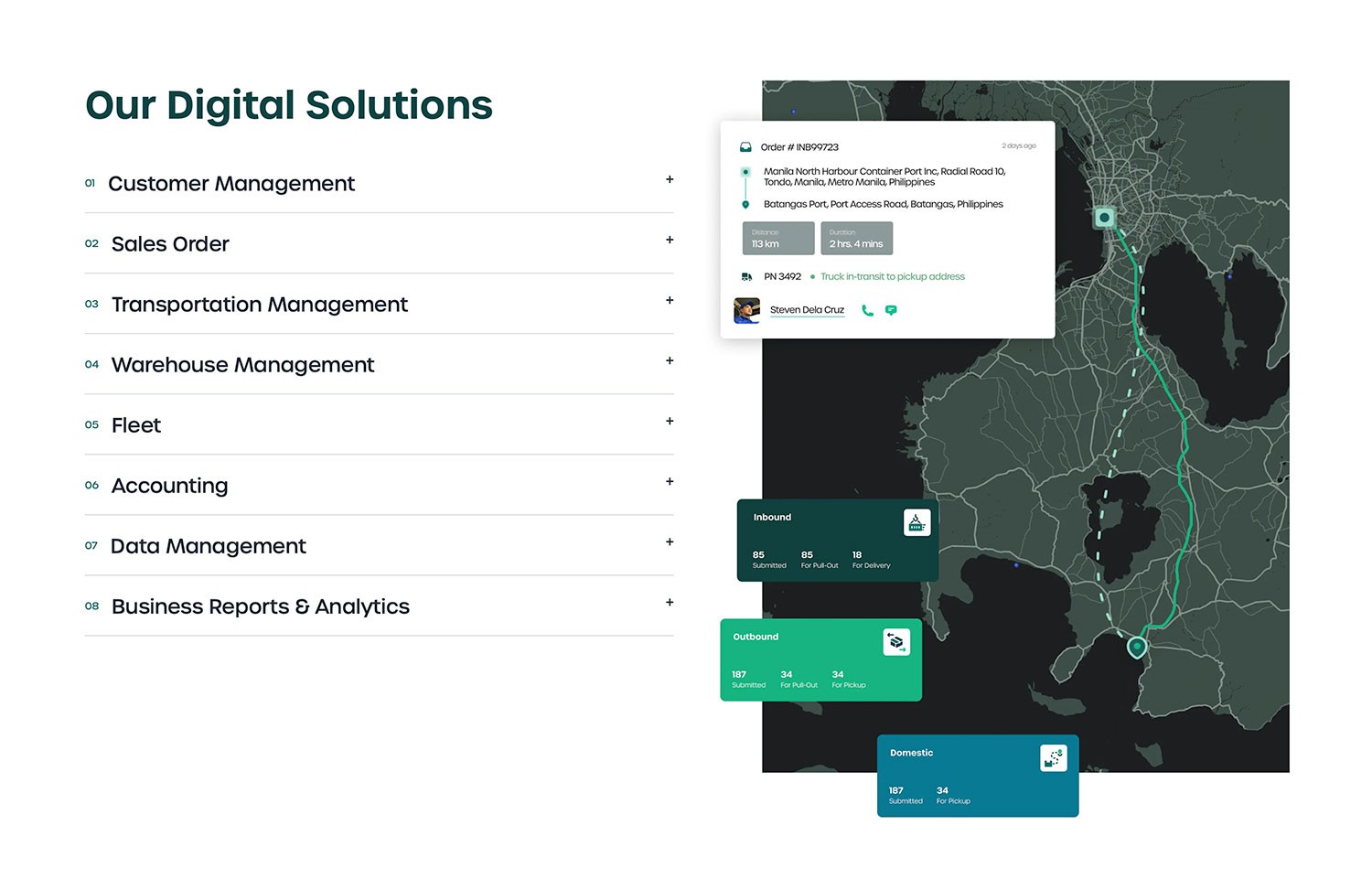Expand Customer Management with plus icon
The image size is (1372, 879).
coord(670,180)
